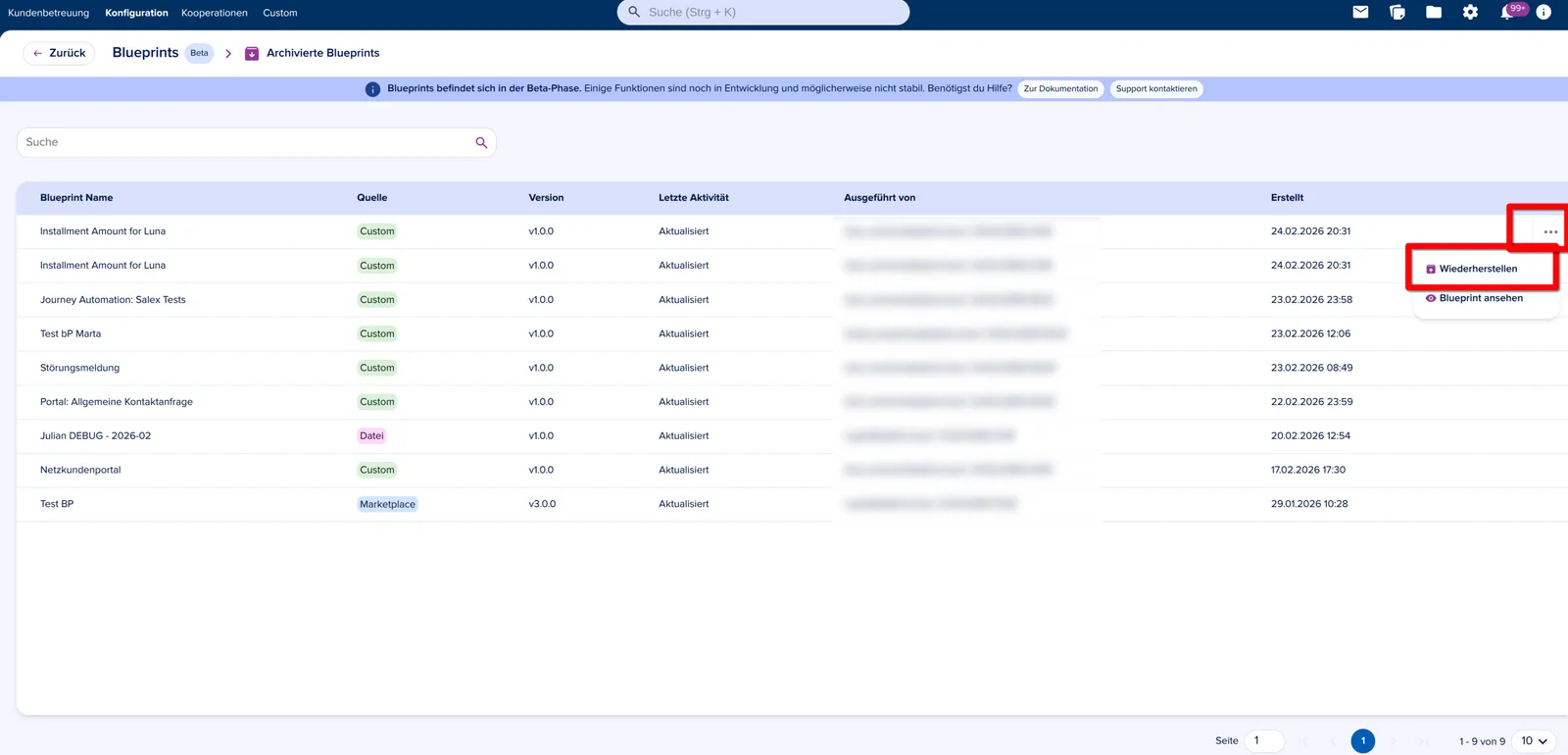The image size is (1568, 755).
Task: Select page 1 pagination button
Action: pyautogui.click(x=1363, y=741)
